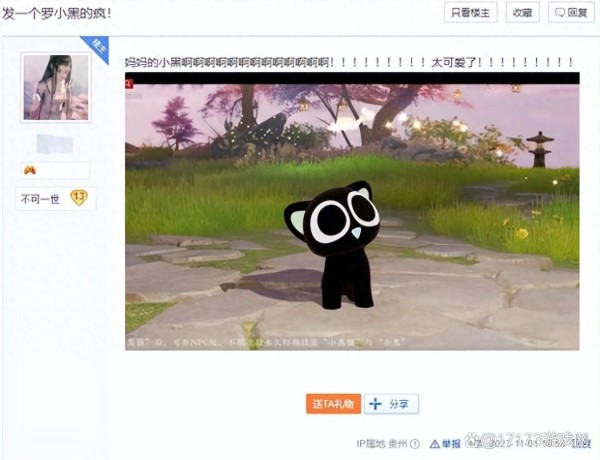Click the help icon beside IP属地
Screen dimensions: 600x460
414,444
